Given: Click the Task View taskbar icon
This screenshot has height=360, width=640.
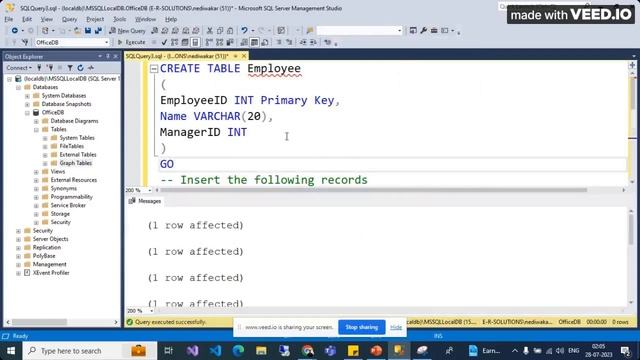Looking at the screenshot, I should pyautogui.click(x=168, y=351).
